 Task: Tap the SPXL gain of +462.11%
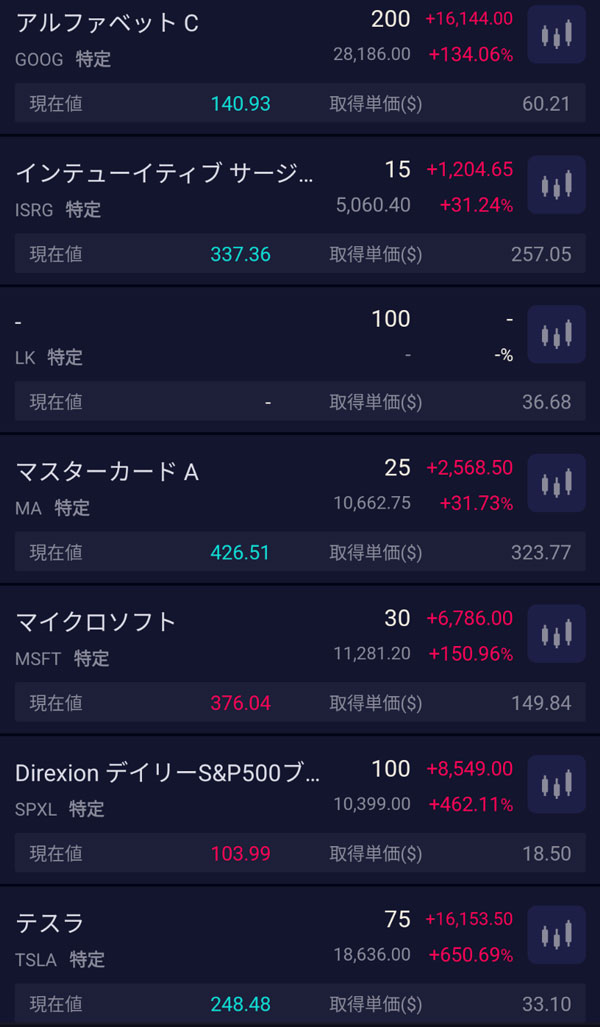click(470, 804)
